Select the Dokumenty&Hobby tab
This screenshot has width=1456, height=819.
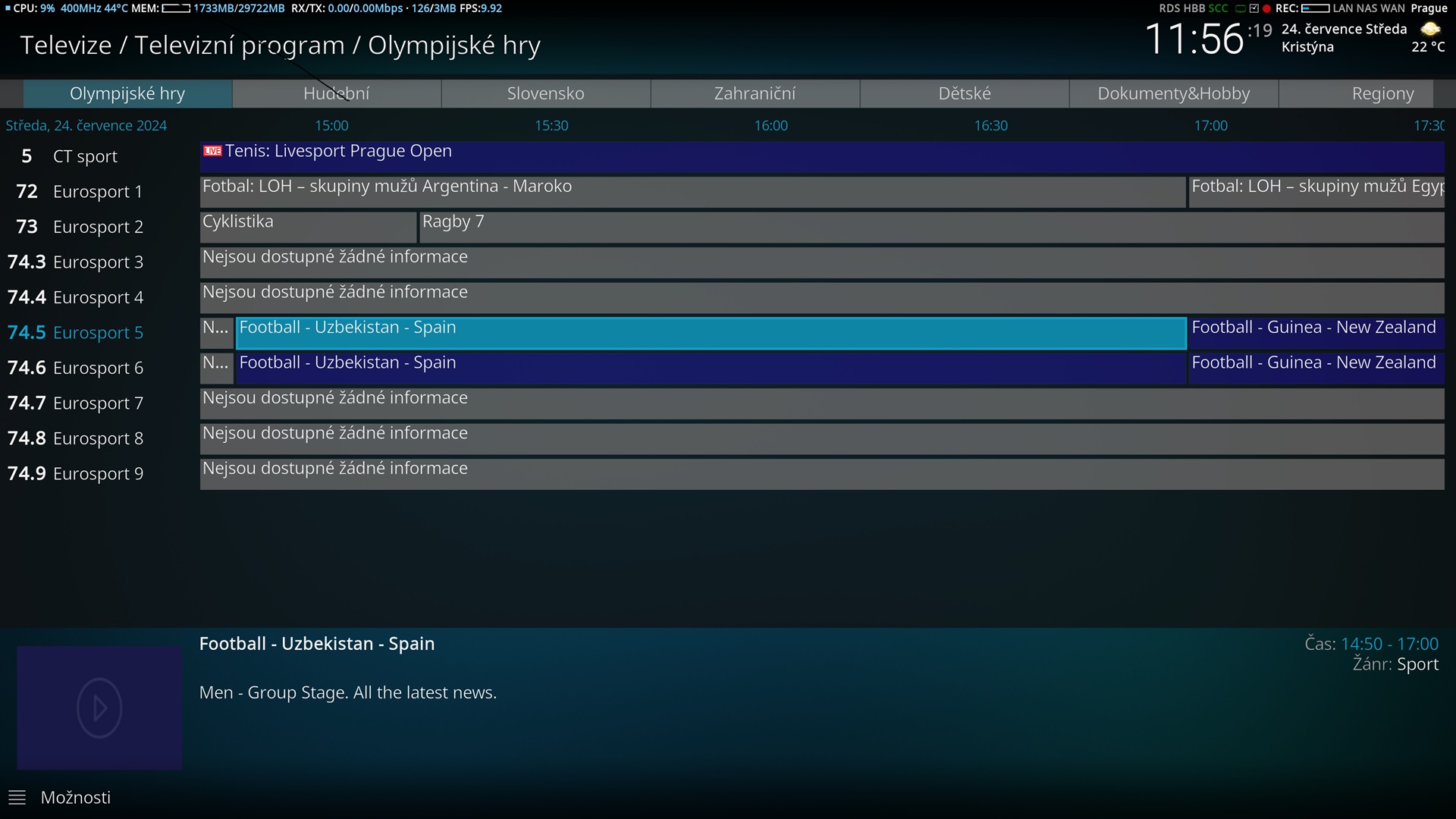click(1173, 93)
